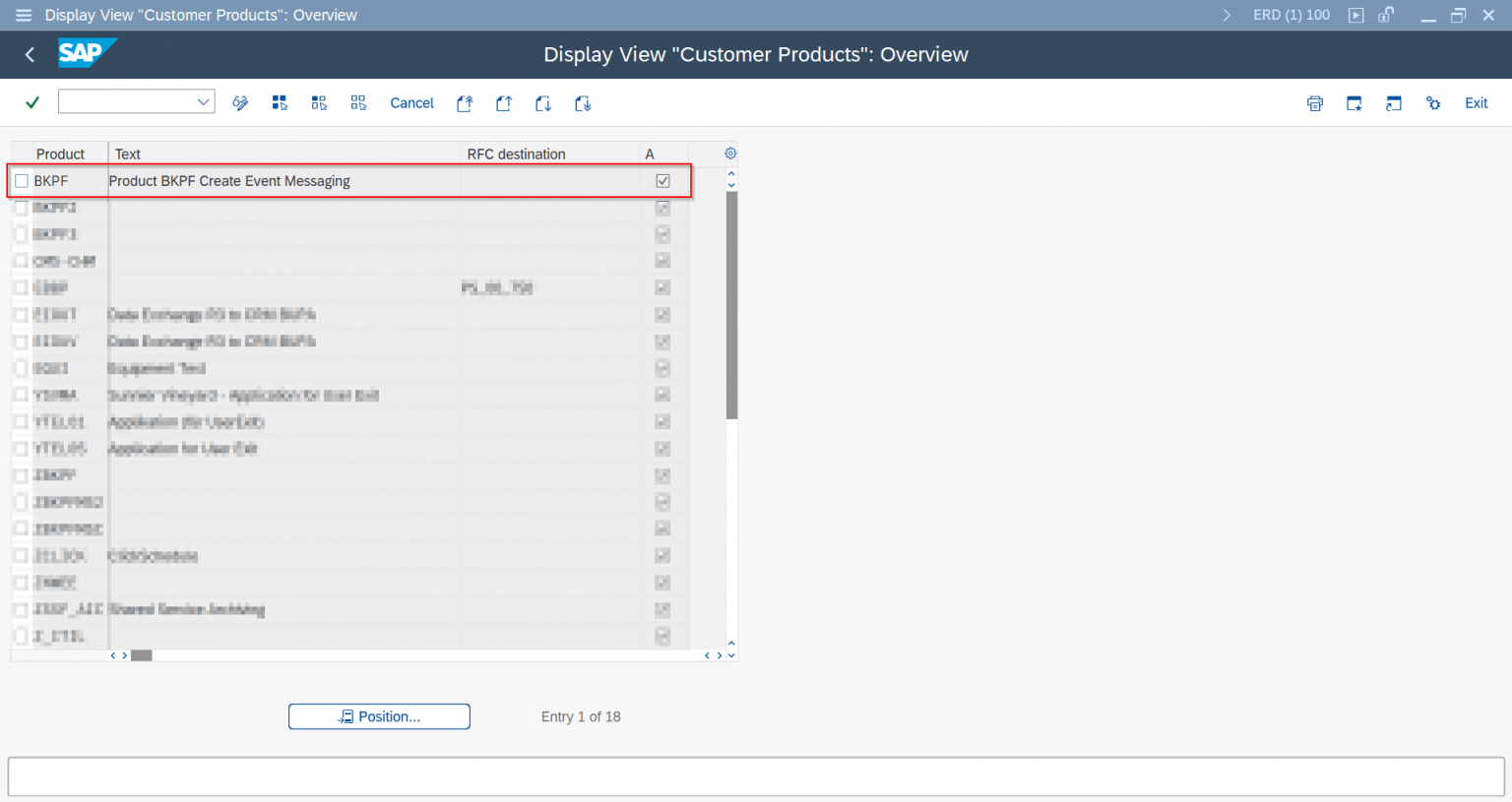Viewport: 1512px width, 802px height.
Task: Select the BKPF row selection checkbox
Action: (22, 181)
